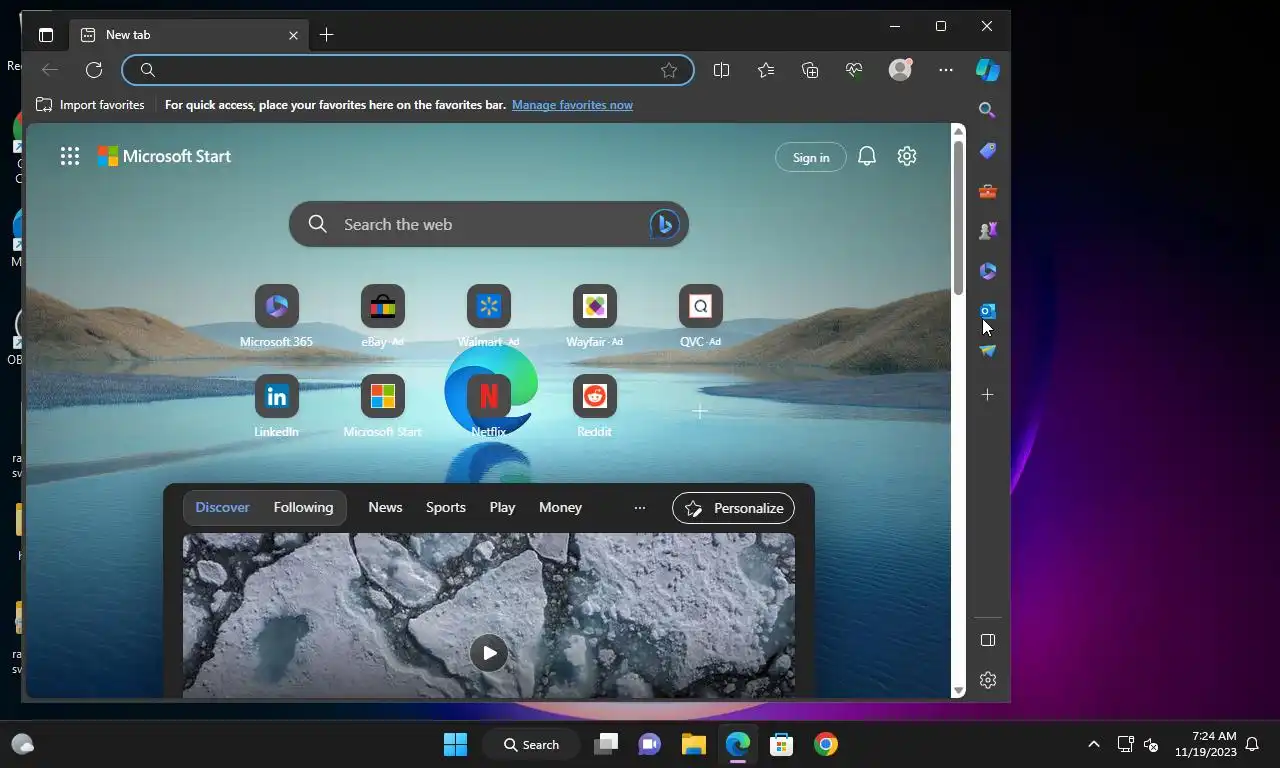Add a quick link with plus
Viewport: 1280px width, 768px height.
(700, 412)
